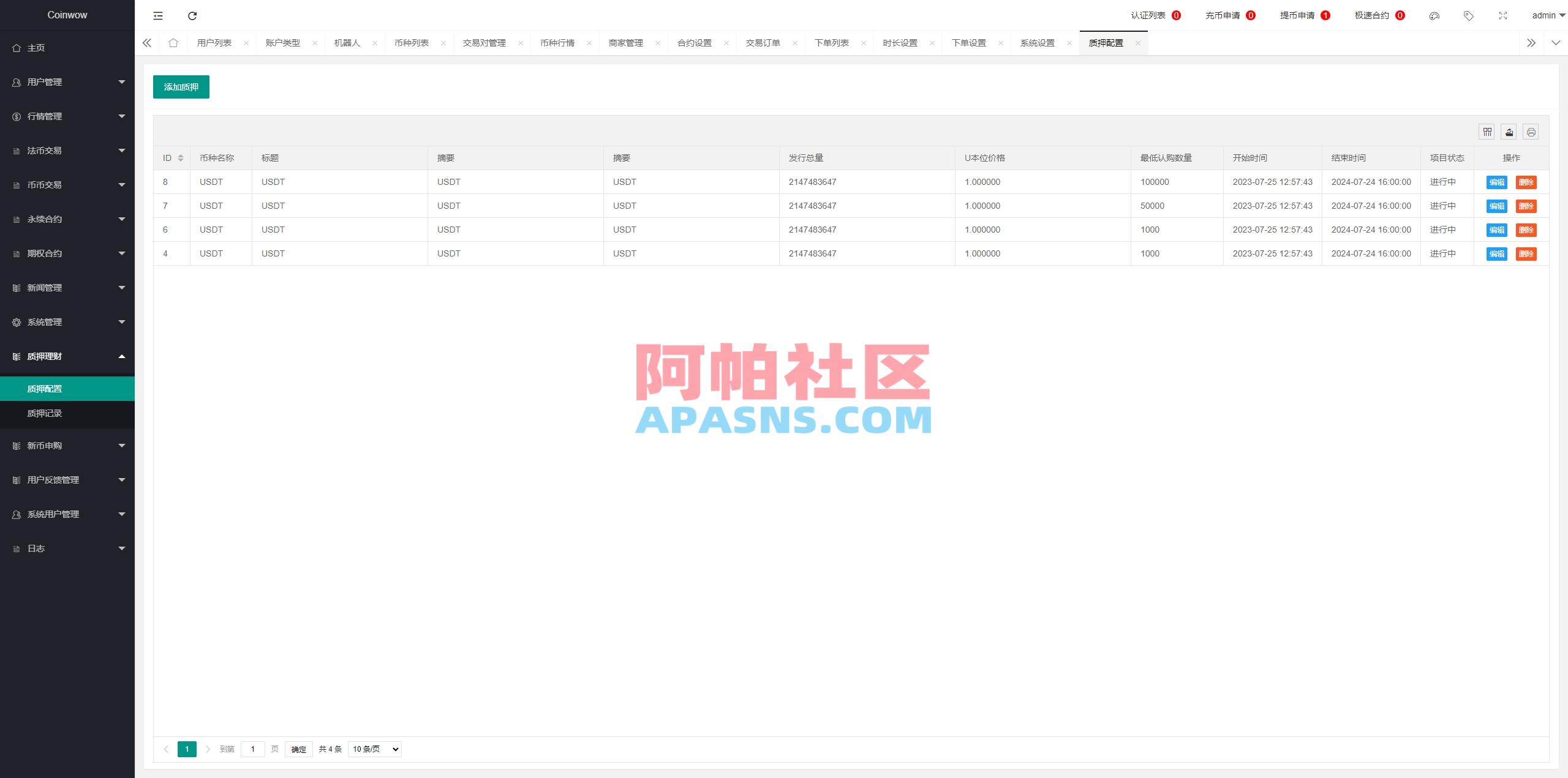1568x778 pixels.
Task: Click the tag note icon in header
Action: tap(1468, 16)
